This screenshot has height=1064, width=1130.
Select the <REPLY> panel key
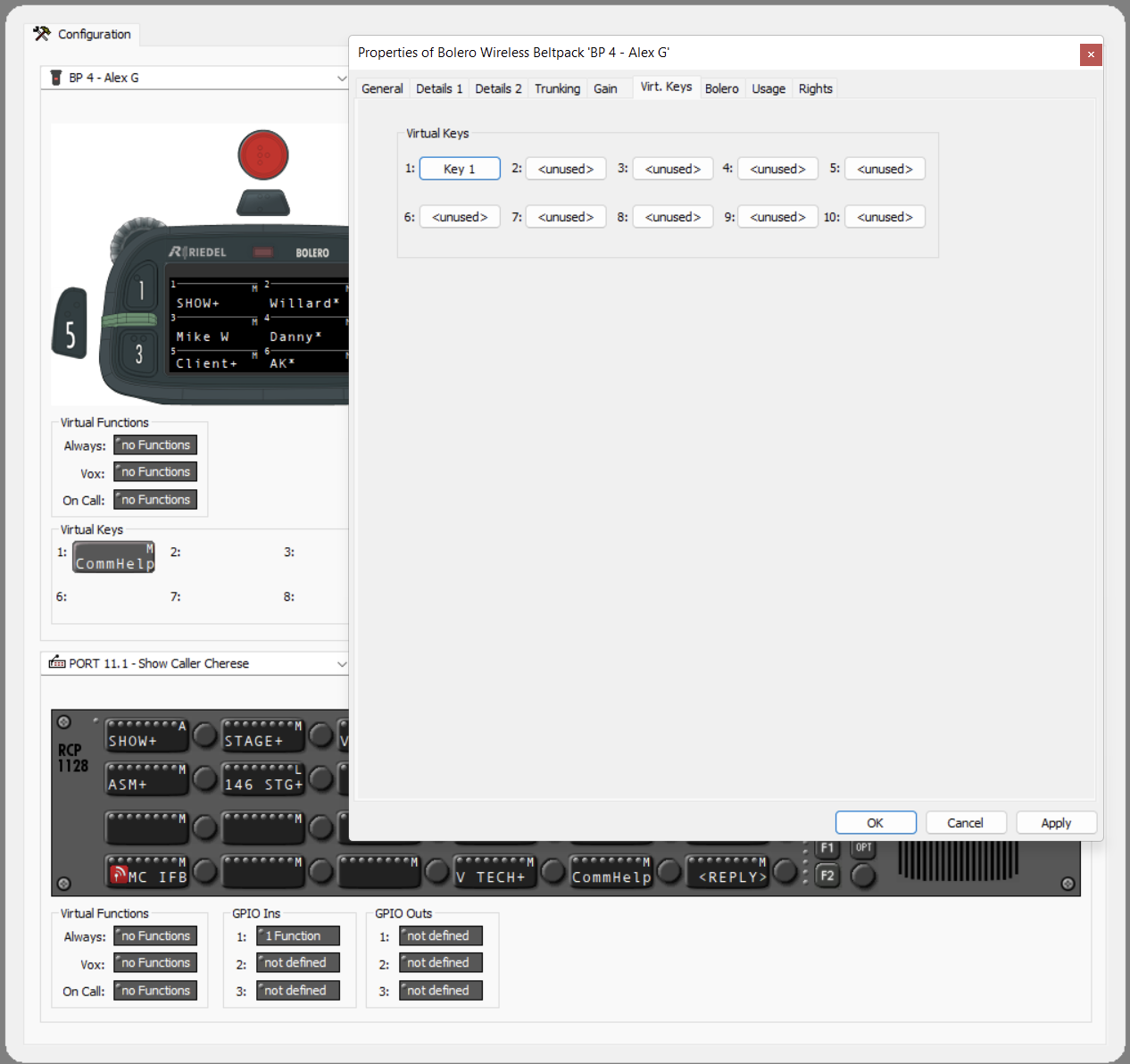pyautogui.click(x=727, y=871)
